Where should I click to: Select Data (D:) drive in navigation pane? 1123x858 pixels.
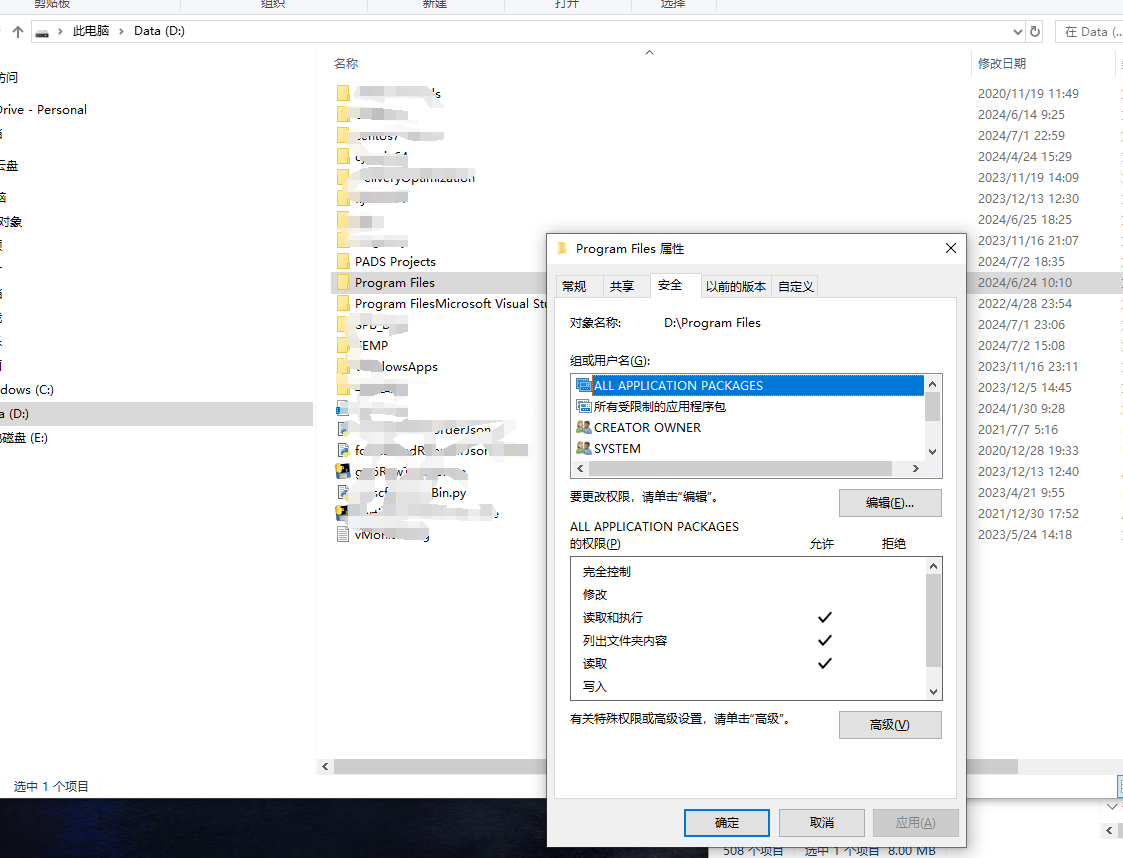(156, 414)
